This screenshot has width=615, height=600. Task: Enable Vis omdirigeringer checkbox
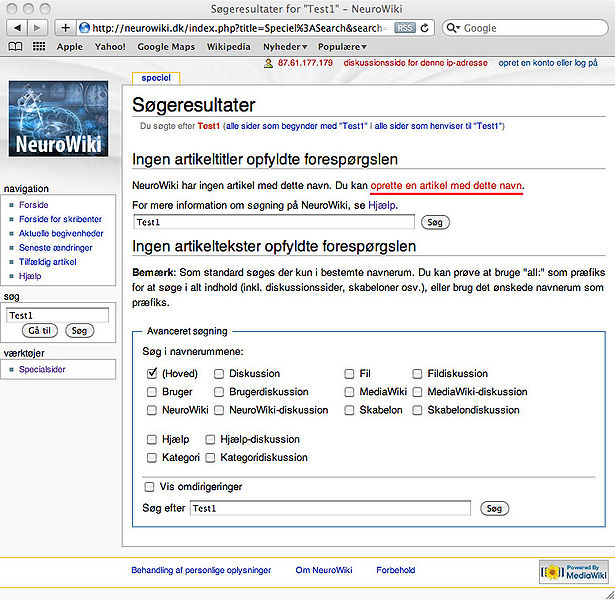(x=149, y=487)
